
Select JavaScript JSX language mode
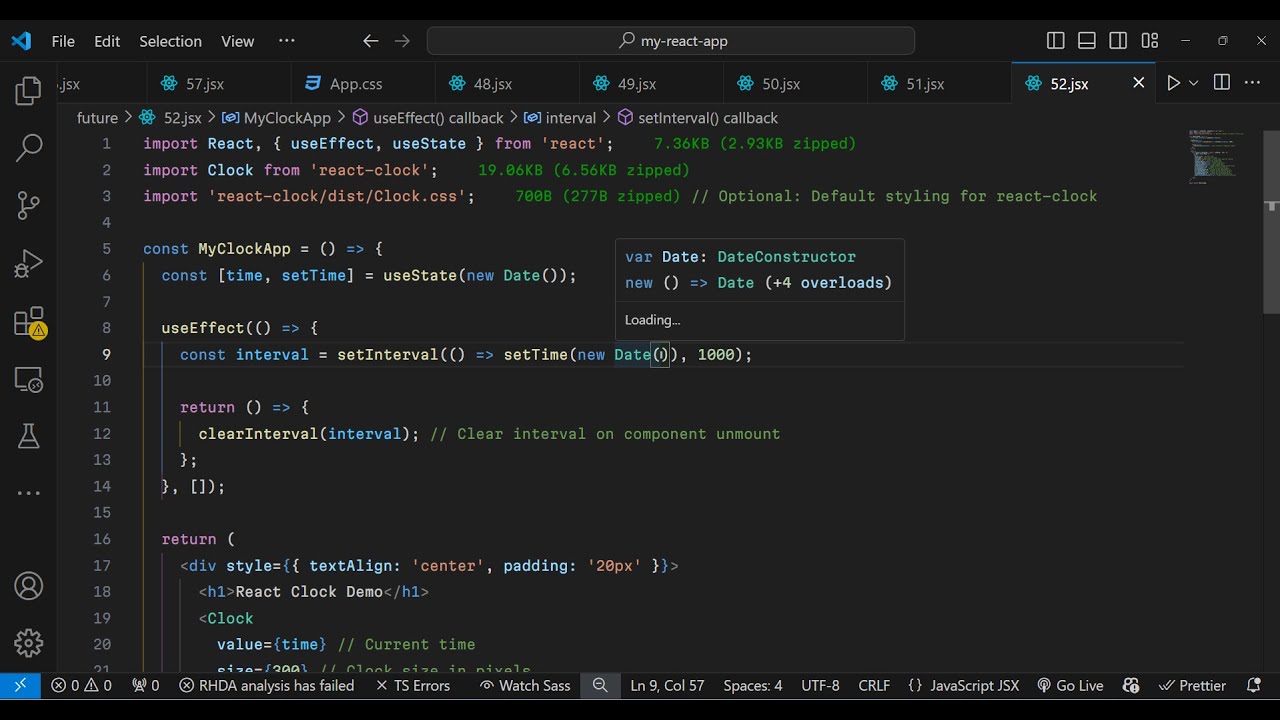click(x=964, y=685)
